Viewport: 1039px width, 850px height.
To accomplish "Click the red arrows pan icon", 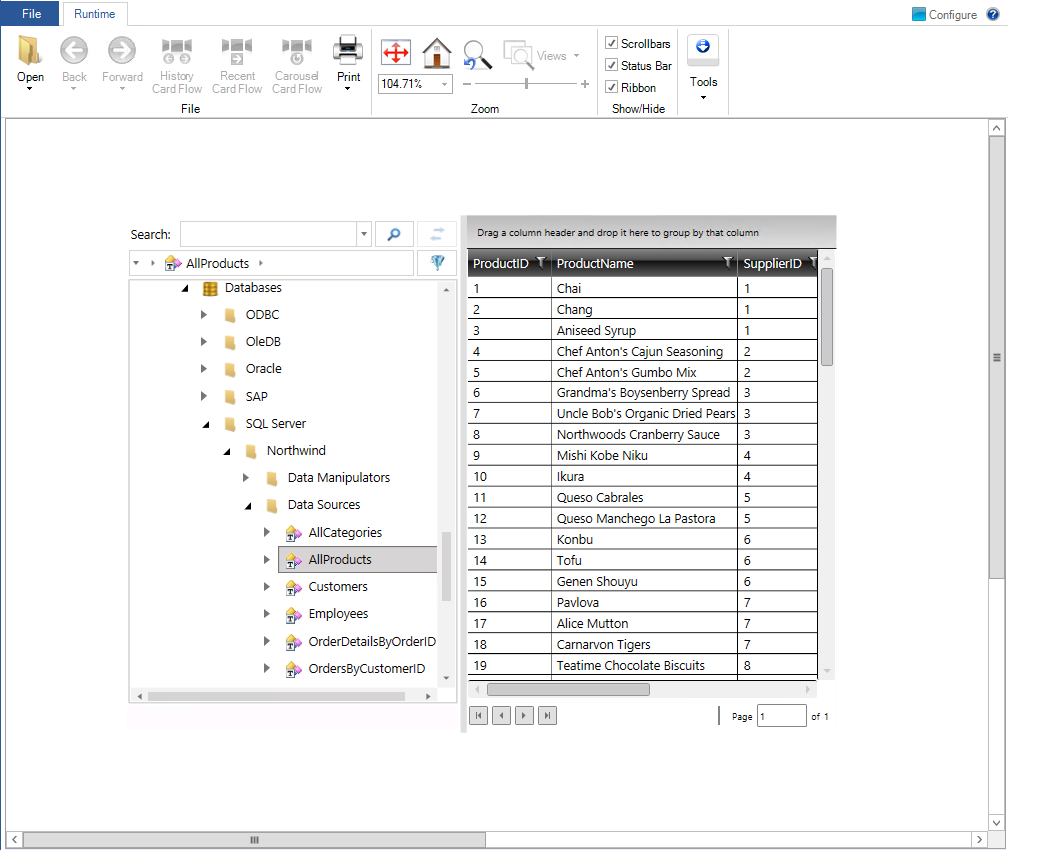I will tap(396, 53).
